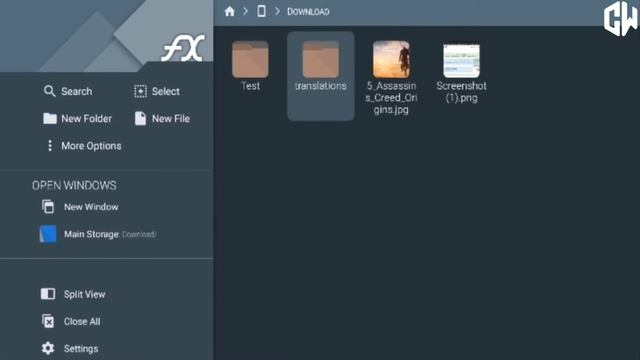Click the Search magnifier icon
Screen dimensions: 640x360
point(49,91)
